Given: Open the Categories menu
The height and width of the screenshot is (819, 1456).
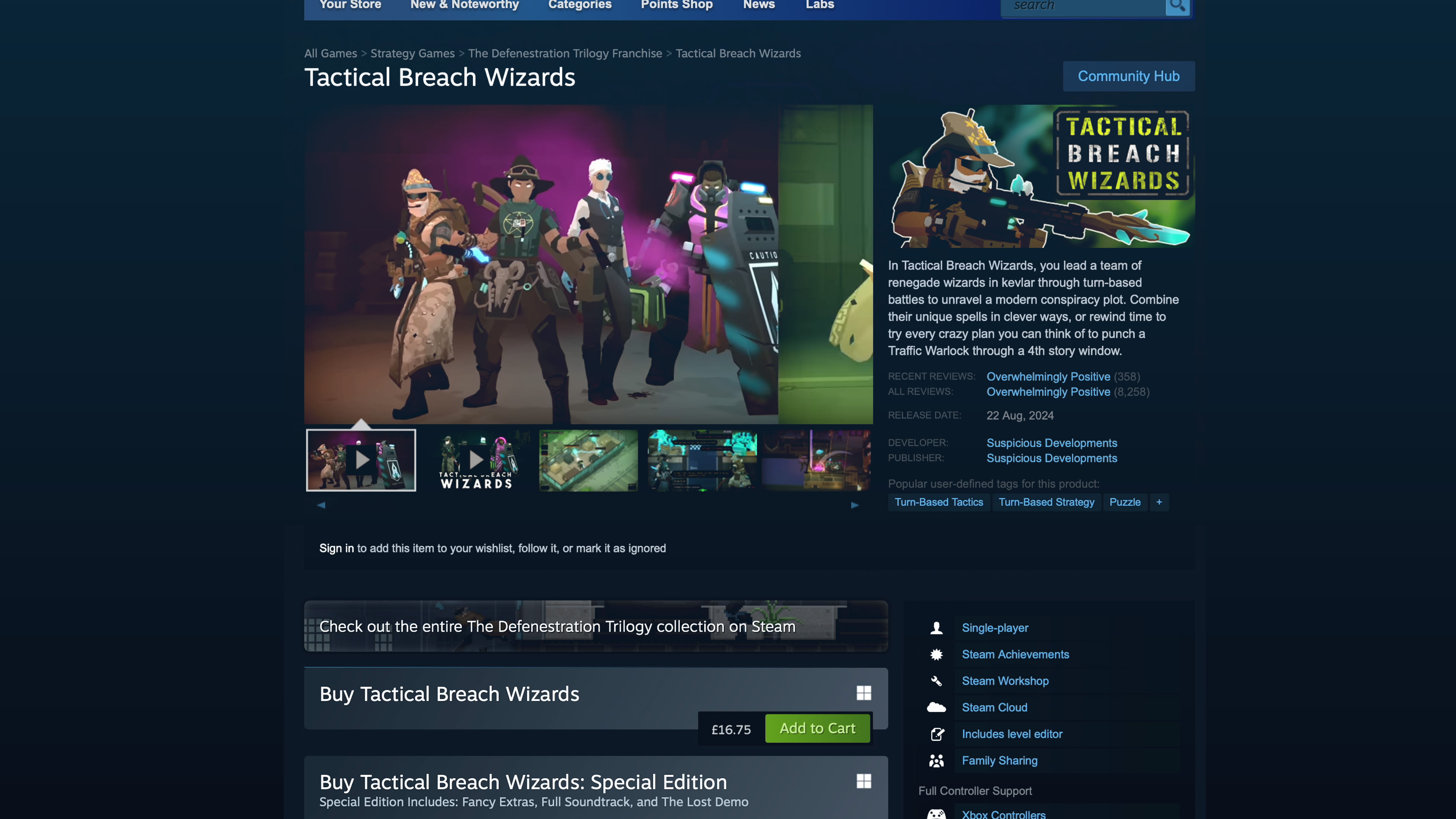Looking at the screenshot, I should (x=579, y=5).
